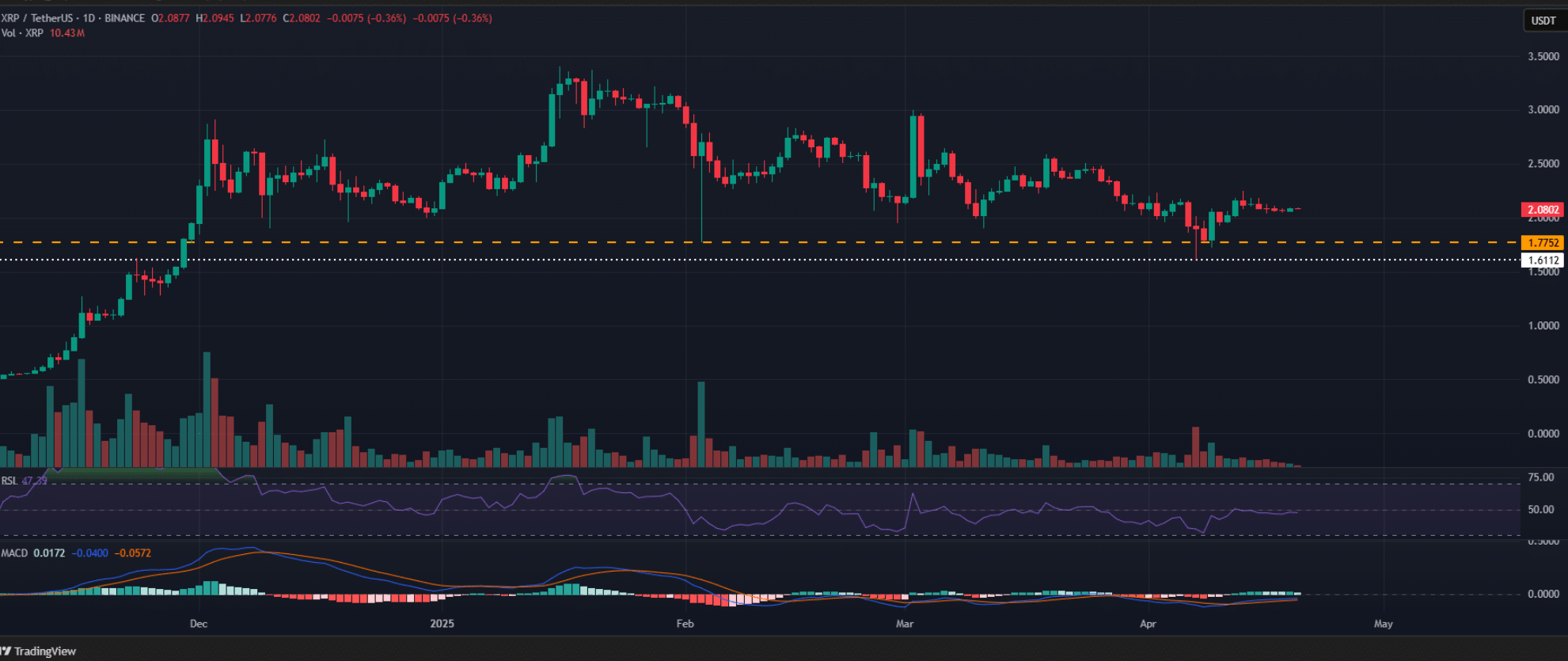Click the MACD signal value -0.0572

pyautogui.click(x=133, y=553)
